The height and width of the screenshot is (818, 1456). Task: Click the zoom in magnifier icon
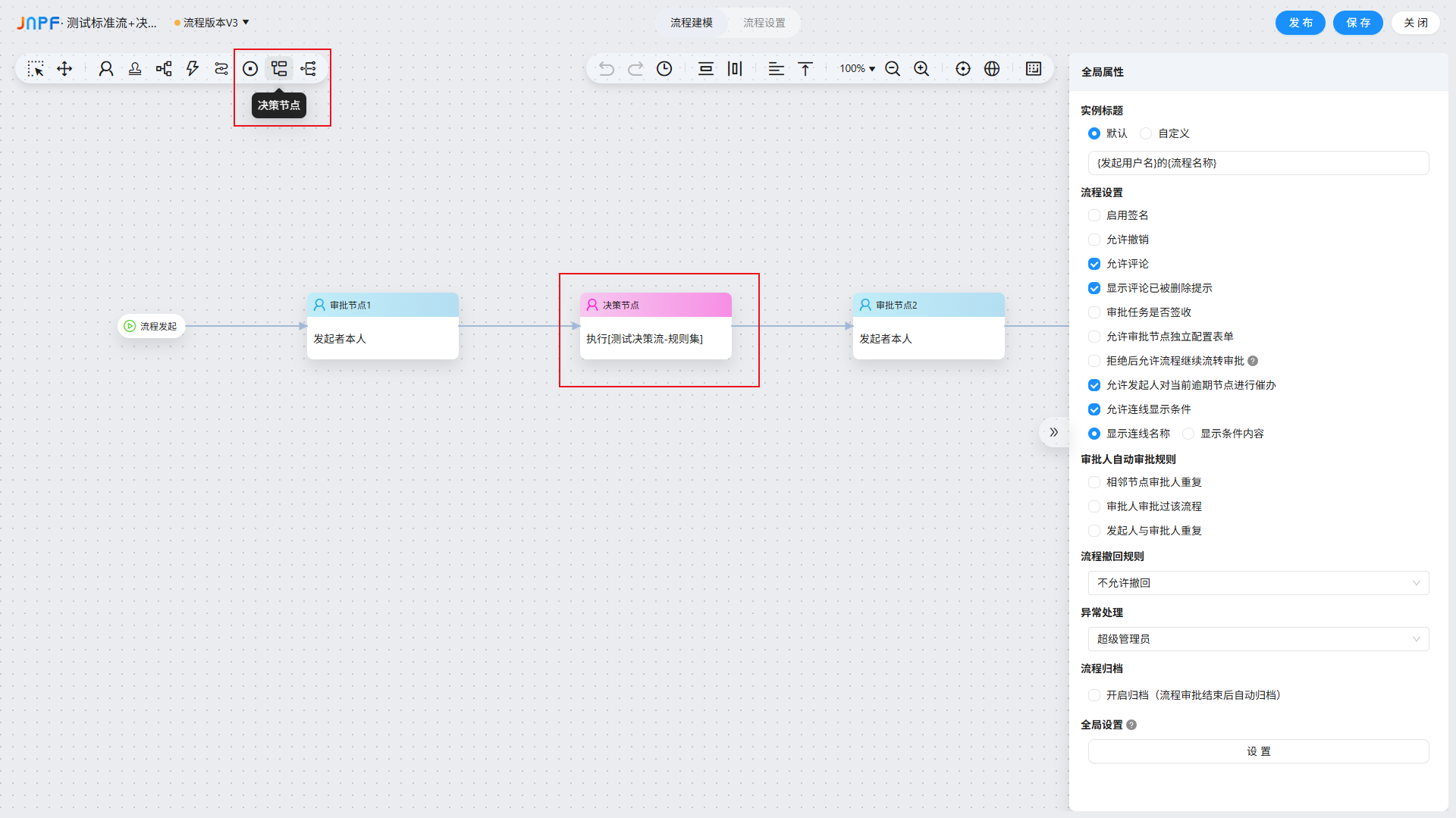(x=921, y=69)
